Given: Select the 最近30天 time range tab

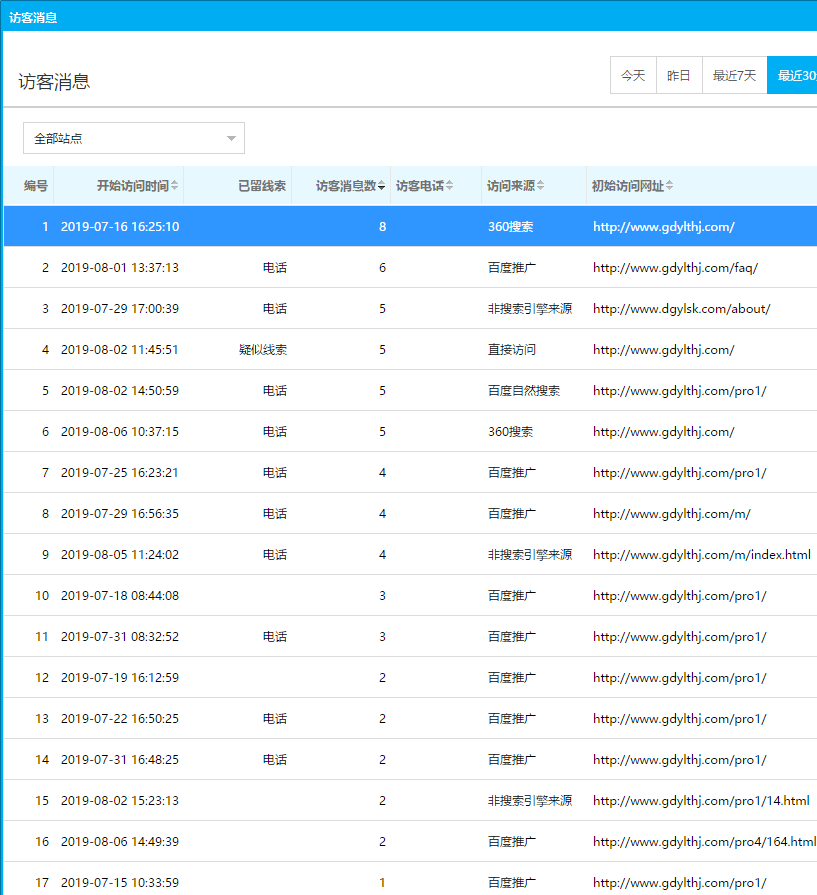Looking at the screenshot, I should (794, 75).
